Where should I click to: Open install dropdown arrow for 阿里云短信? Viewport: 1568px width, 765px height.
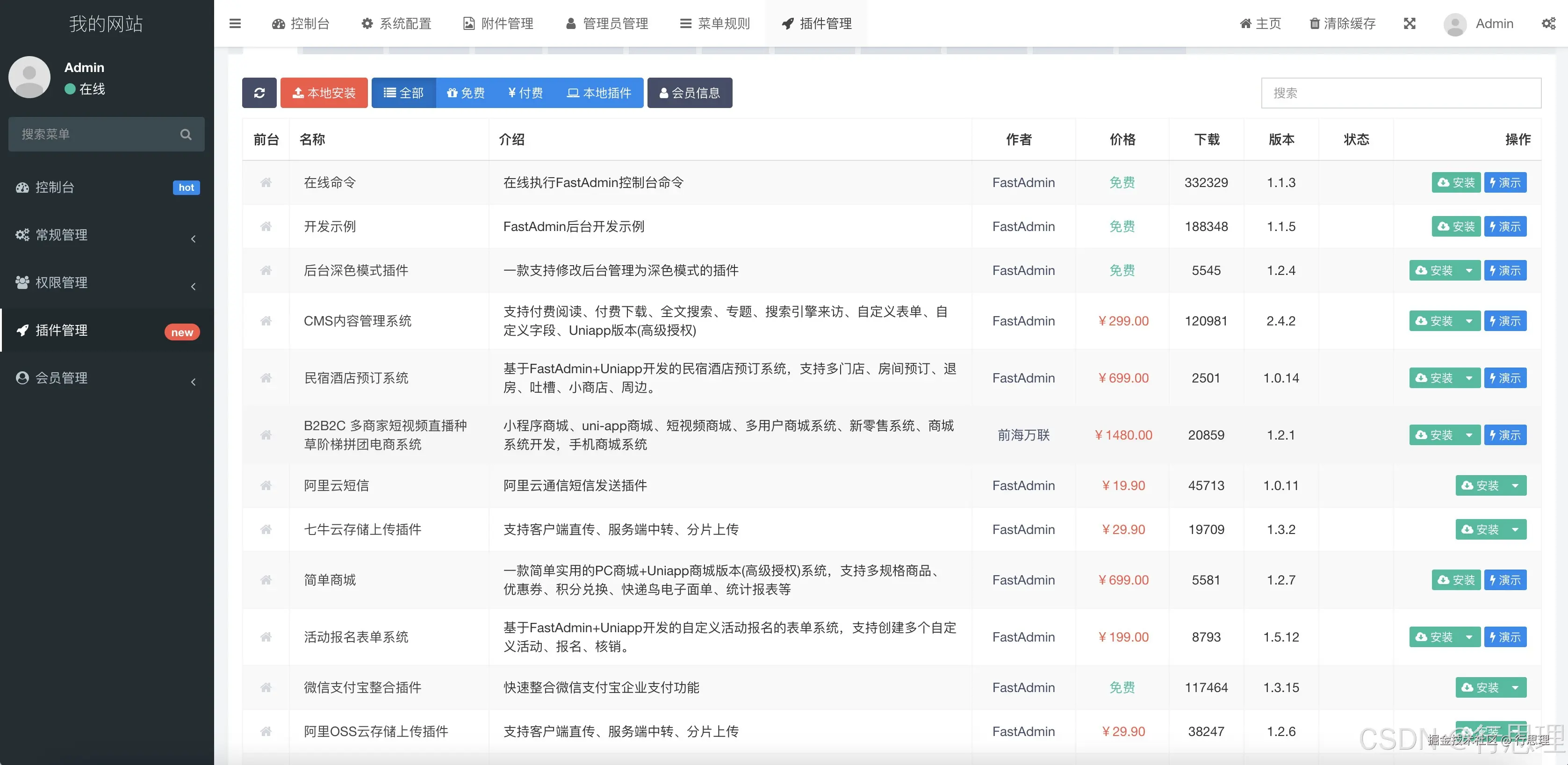1515,486
